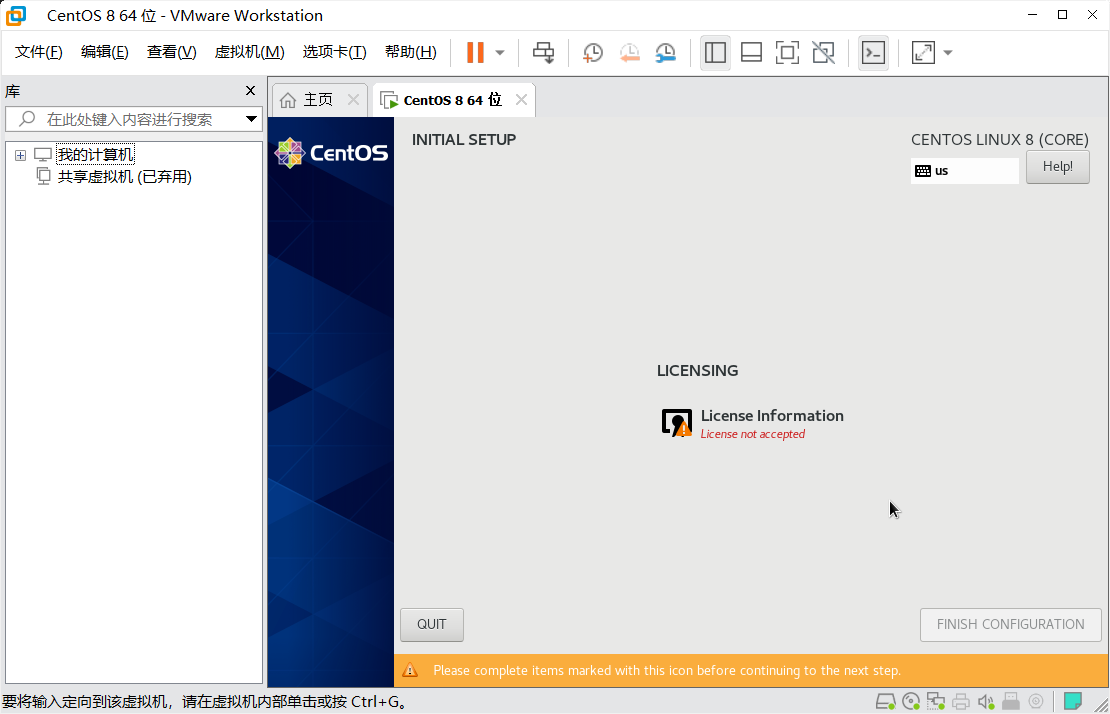Revert the VM to its previous snapshot
1110x714 pixels.
click(x=629, y=52)
